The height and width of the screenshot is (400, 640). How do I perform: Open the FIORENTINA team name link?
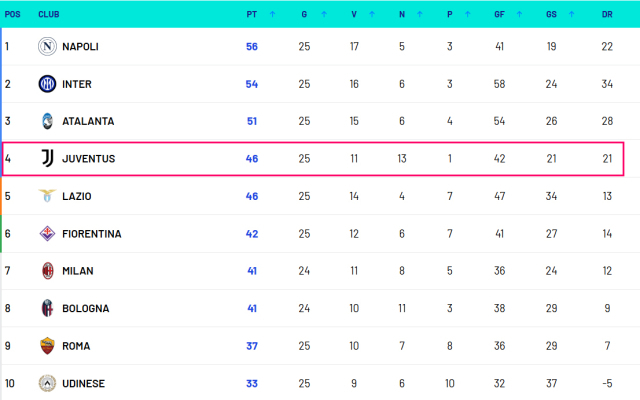tap(91, 233)
